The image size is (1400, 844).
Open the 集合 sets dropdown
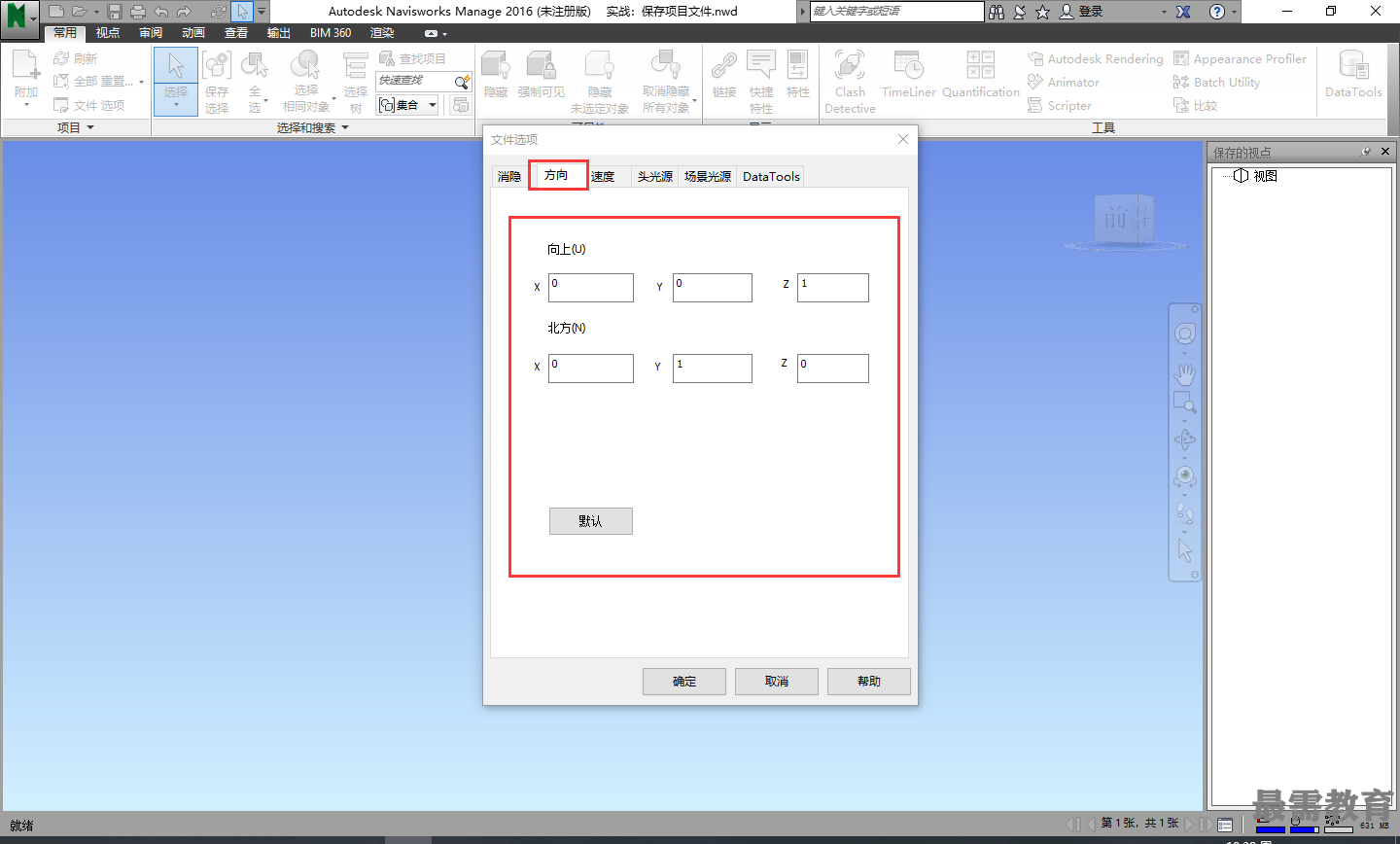coord(407,105)
